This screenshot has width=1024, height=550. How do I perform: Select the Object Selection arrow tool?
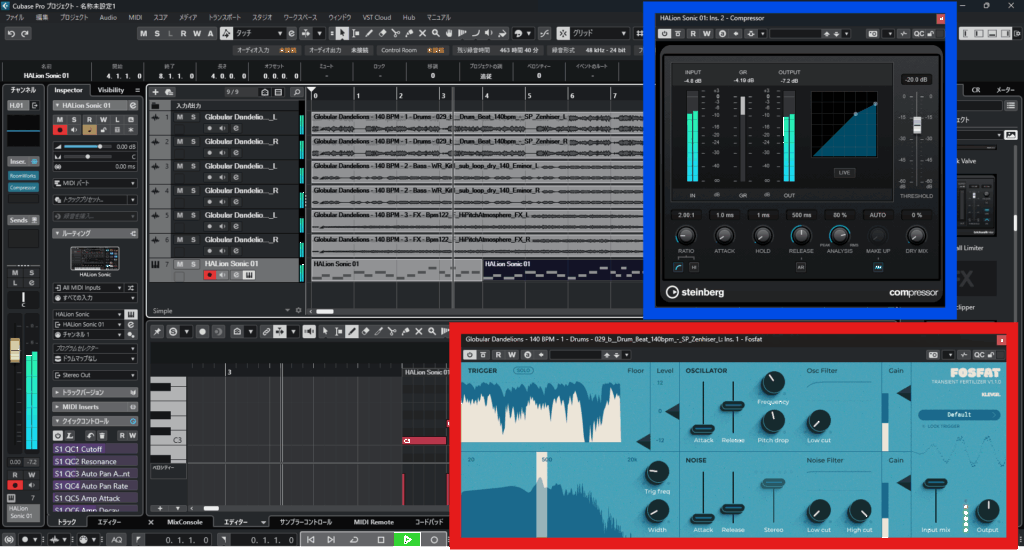coord(343,33)
